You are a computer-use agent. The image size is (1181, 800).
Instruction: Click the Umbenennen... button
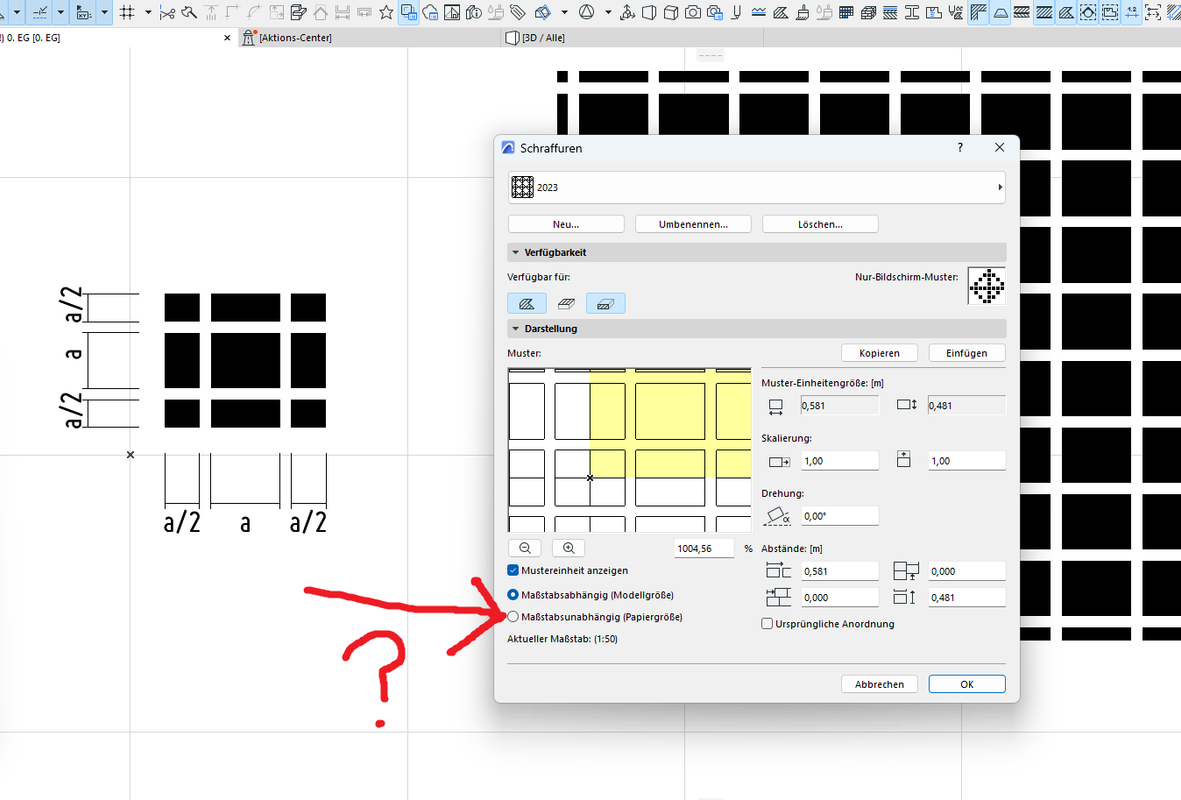click(693, 224)
